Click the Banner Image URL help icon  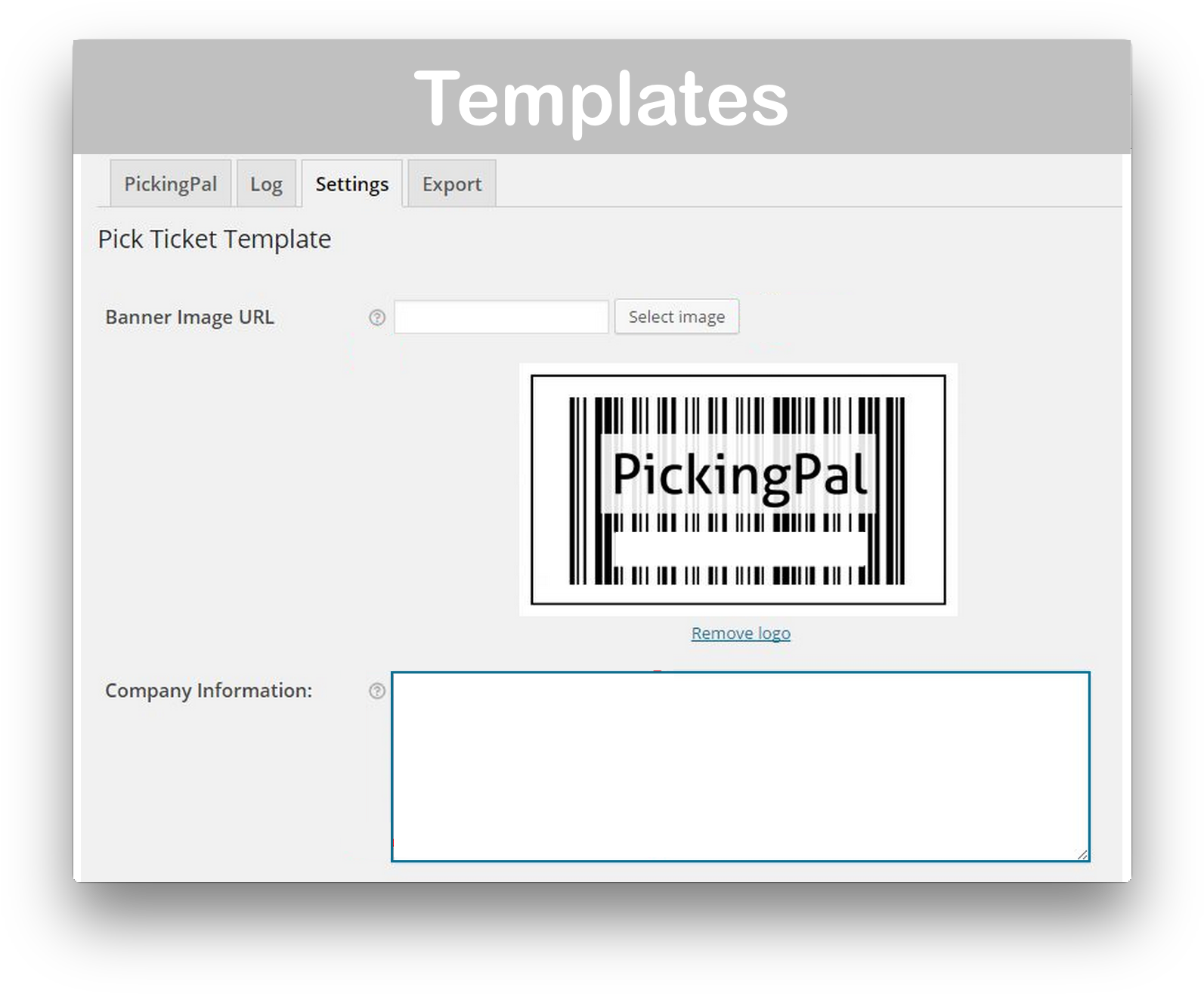[x=377, y=317]
